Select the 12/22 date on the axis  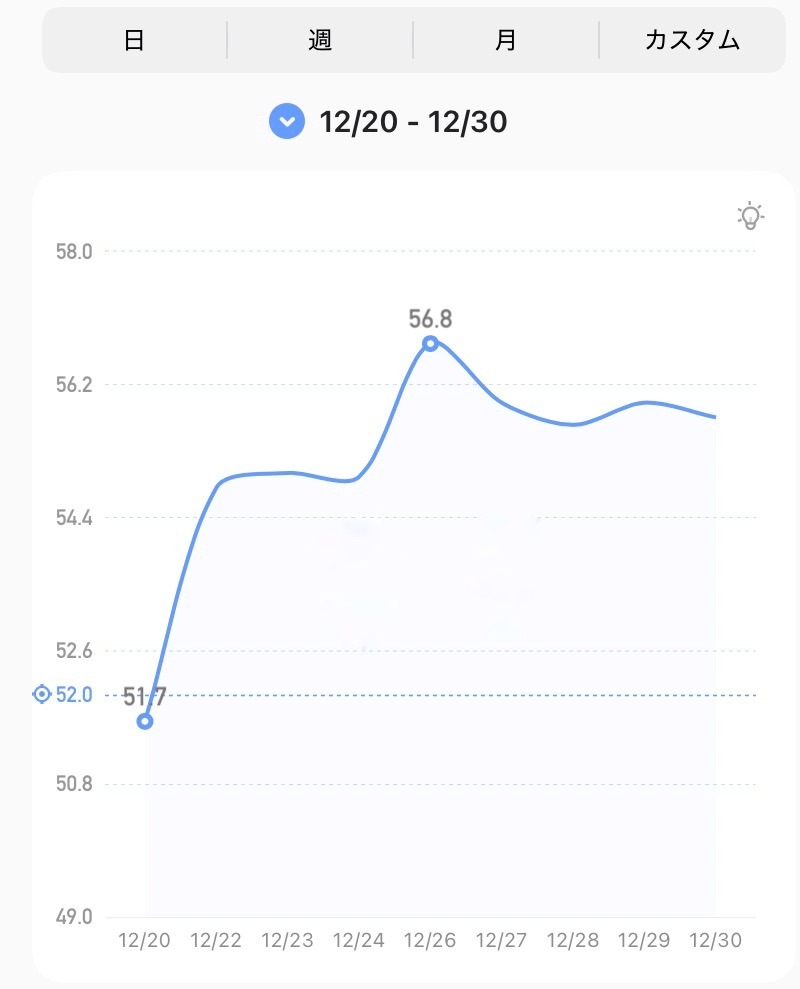tap(217, 941)
